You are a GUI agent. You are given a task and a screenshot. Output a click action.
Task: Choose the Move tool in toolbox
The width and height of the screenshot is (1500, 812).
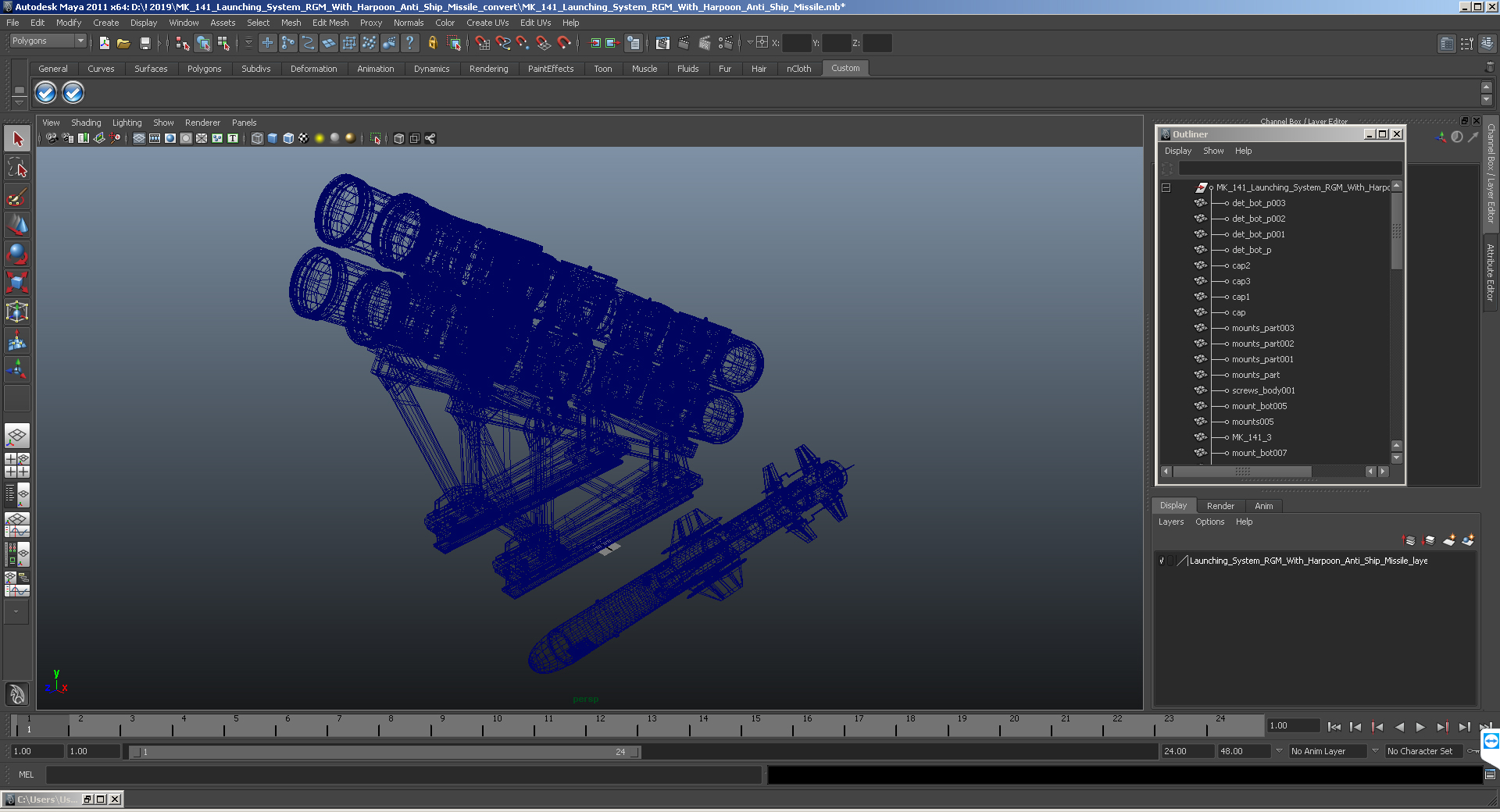click(17, 226)
